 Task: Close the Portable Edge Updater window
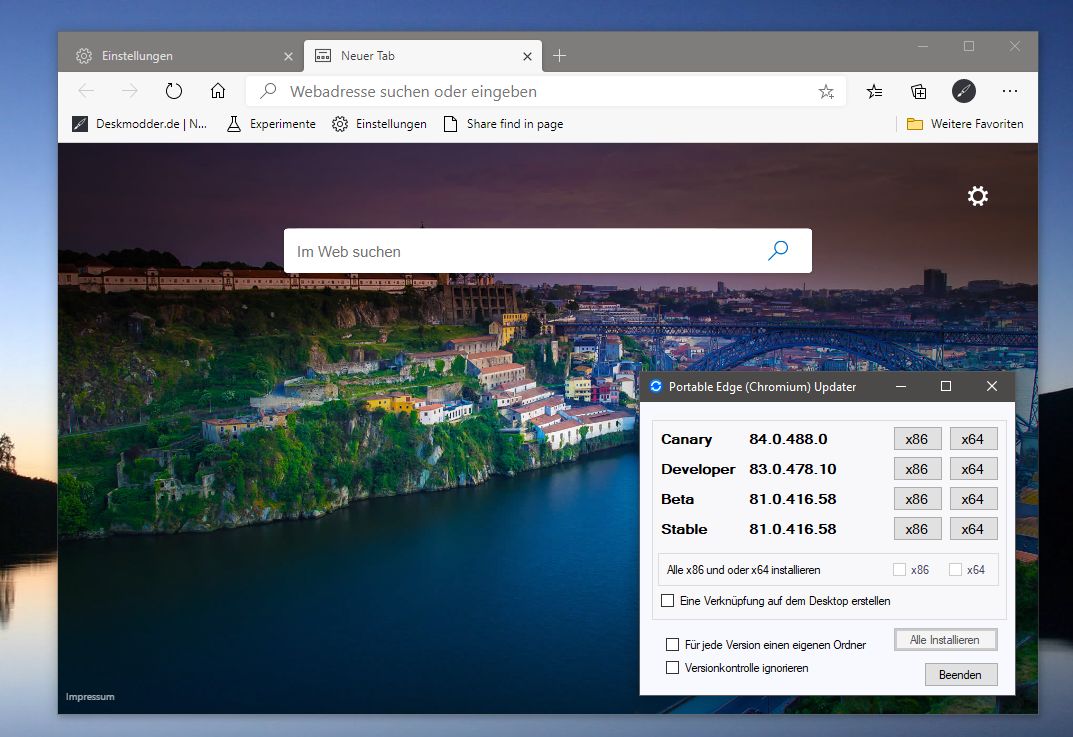click(992, 387)
